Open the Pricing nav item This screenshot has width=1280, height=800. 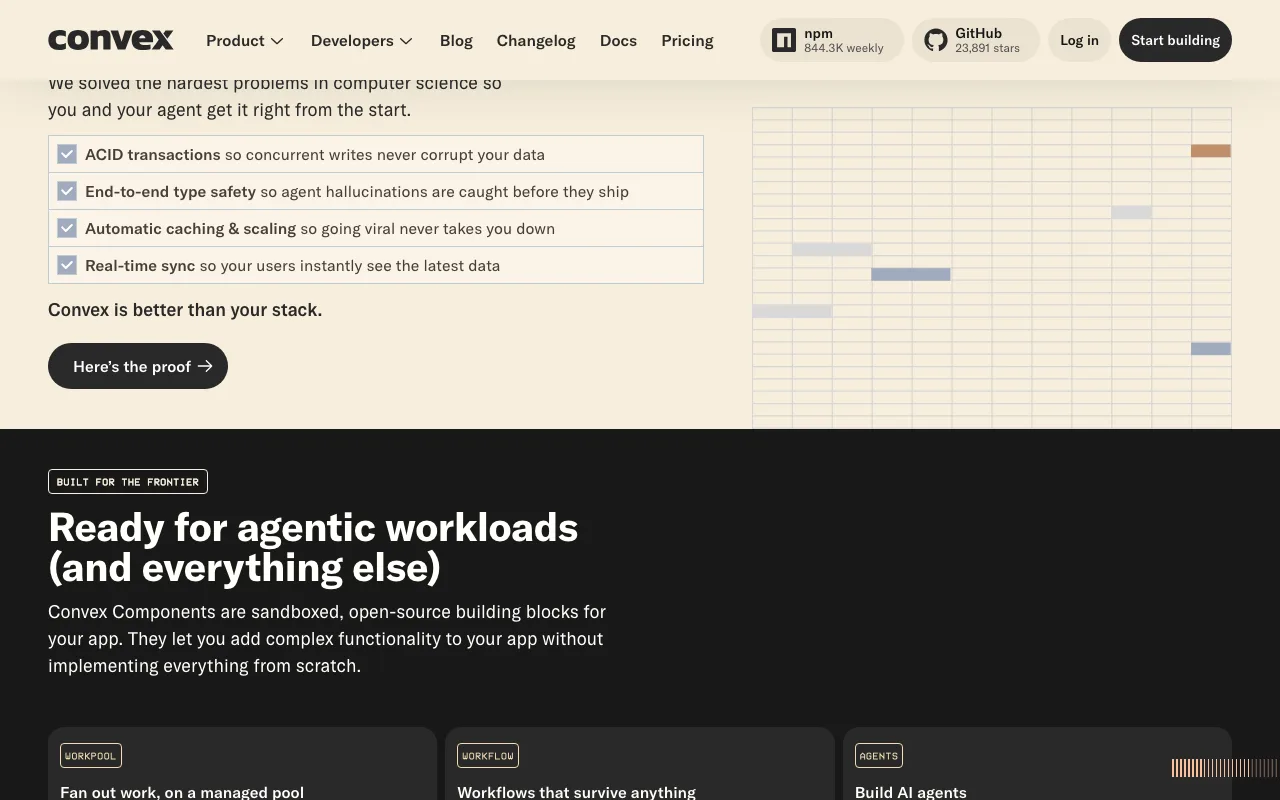[687, 40]
